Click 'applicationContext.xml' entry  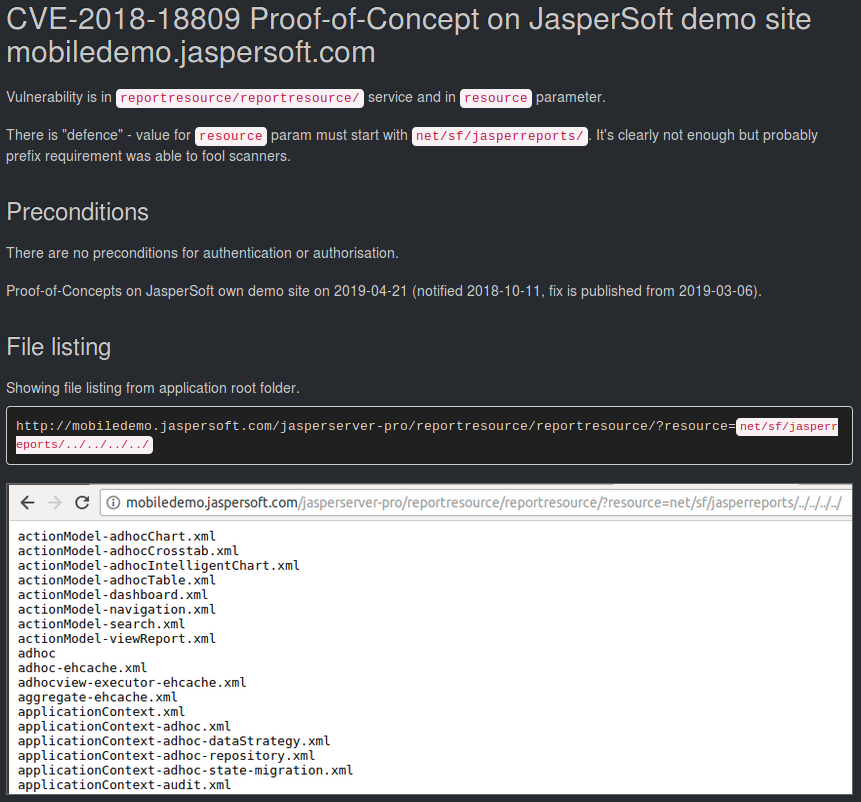101,712
